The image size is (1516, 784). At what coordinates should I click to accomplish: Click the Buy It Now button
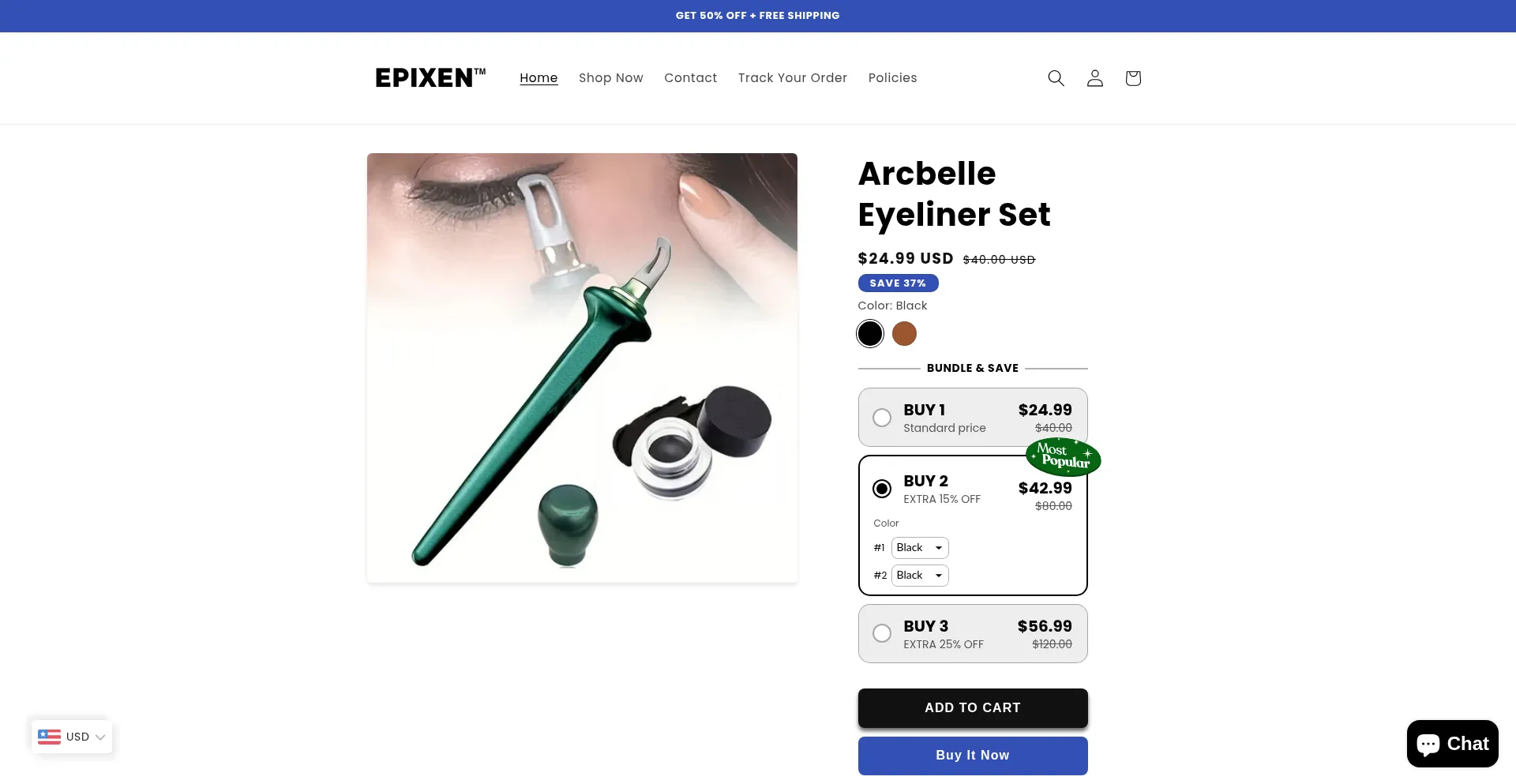[973, 756]
